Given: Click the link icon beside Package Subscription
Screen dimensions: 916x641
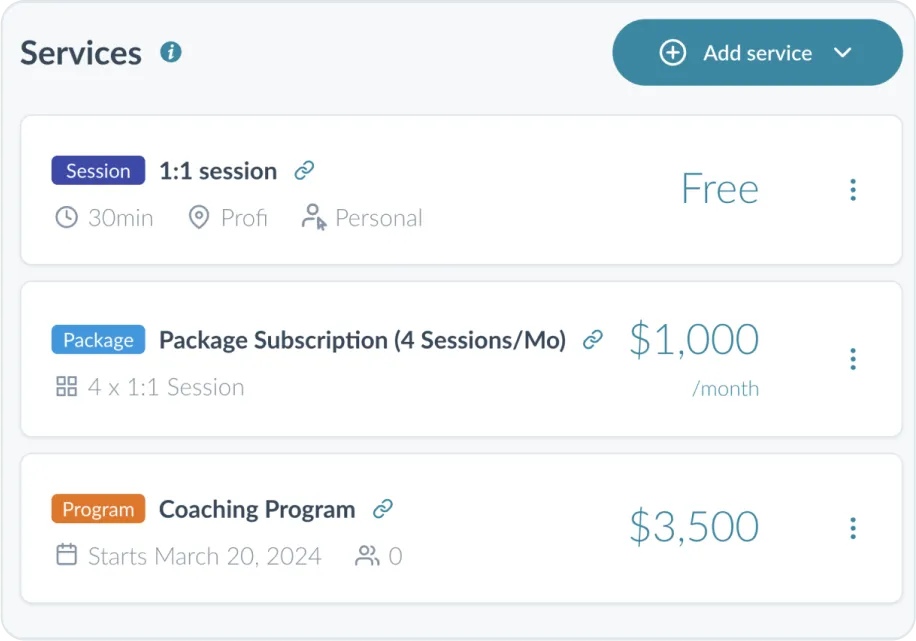Looking at the screenshot, I should click(x=592, y=339).
